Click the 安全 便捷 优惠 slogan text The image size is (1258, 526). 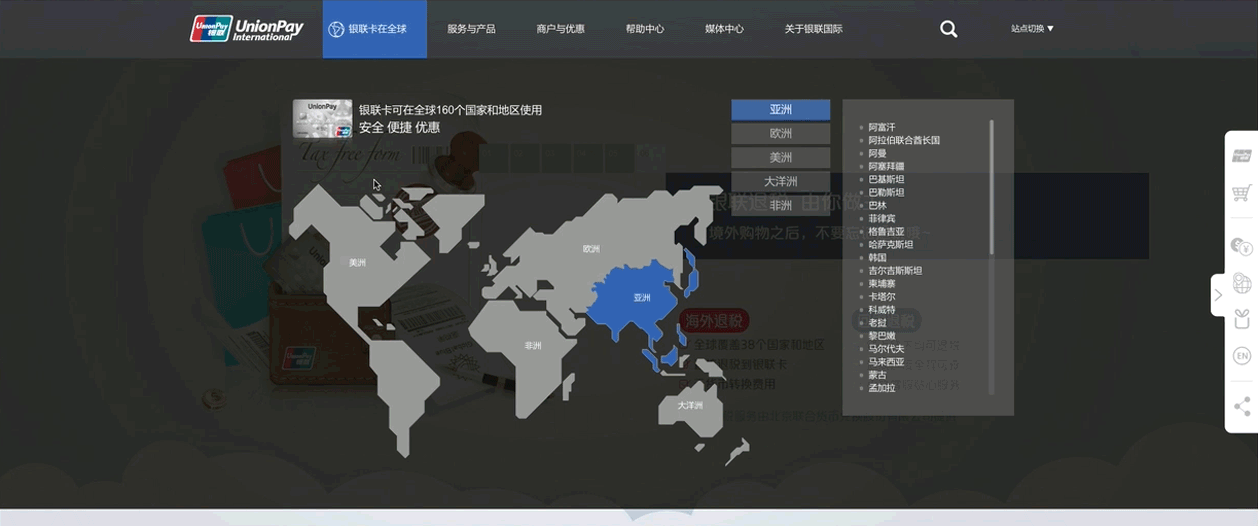(x=399, y=127)
